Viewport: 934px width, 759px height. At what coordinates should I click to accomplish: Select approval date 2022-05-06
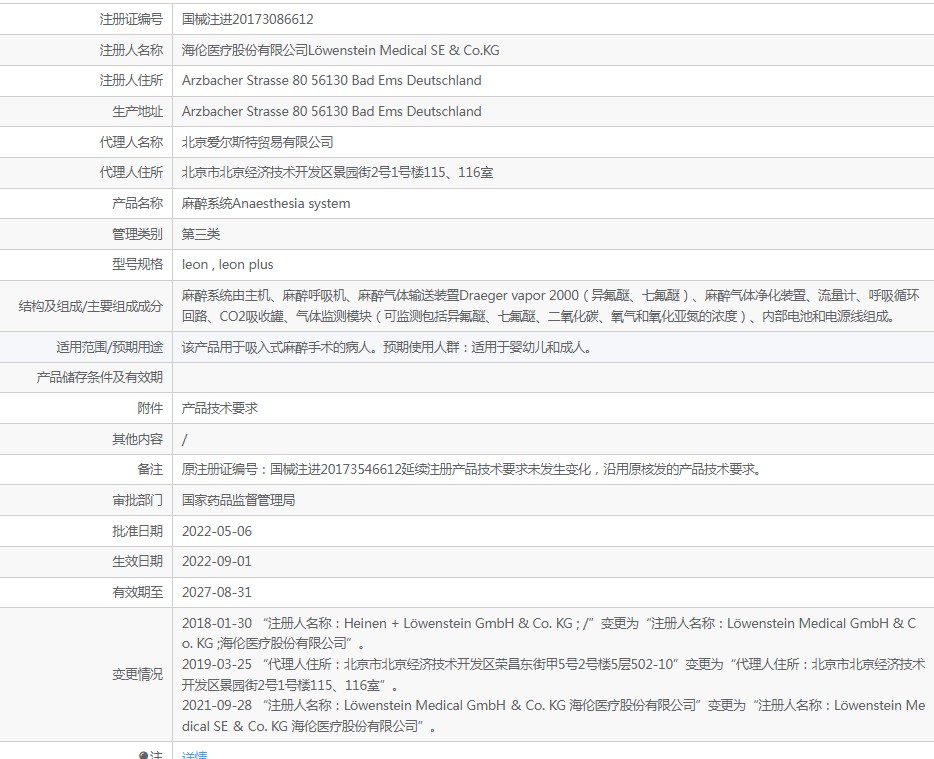coord(217,531)
